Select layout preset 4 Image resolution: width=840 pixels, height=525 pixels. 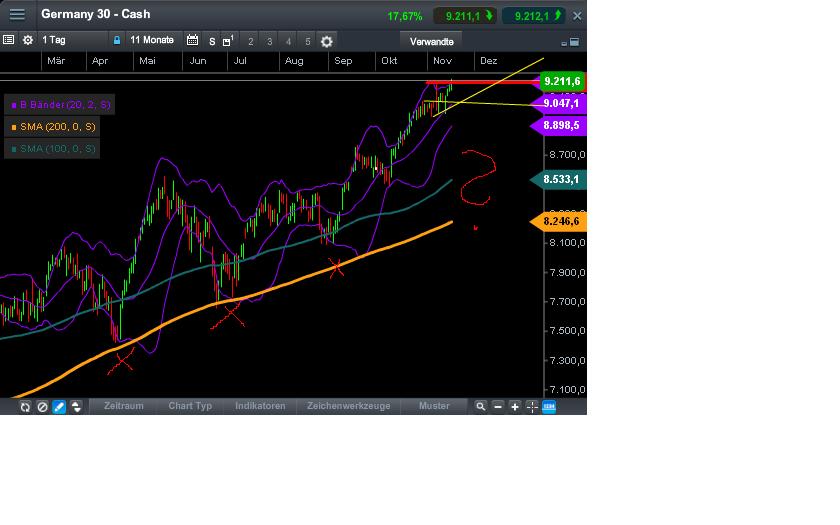click(288, 41)
